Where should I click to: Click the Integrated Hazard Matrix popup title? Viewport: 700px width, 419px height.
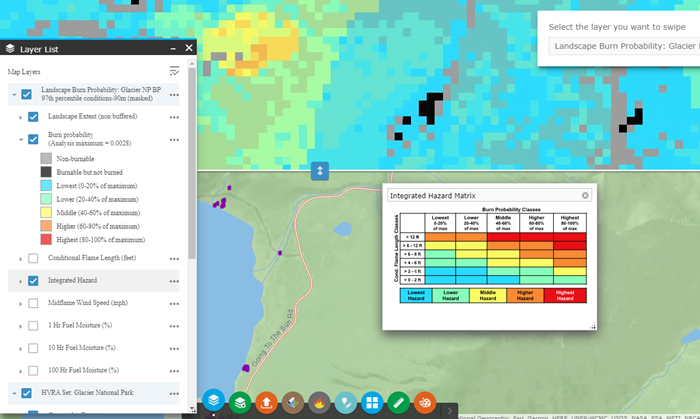click(x=433, y=195)
